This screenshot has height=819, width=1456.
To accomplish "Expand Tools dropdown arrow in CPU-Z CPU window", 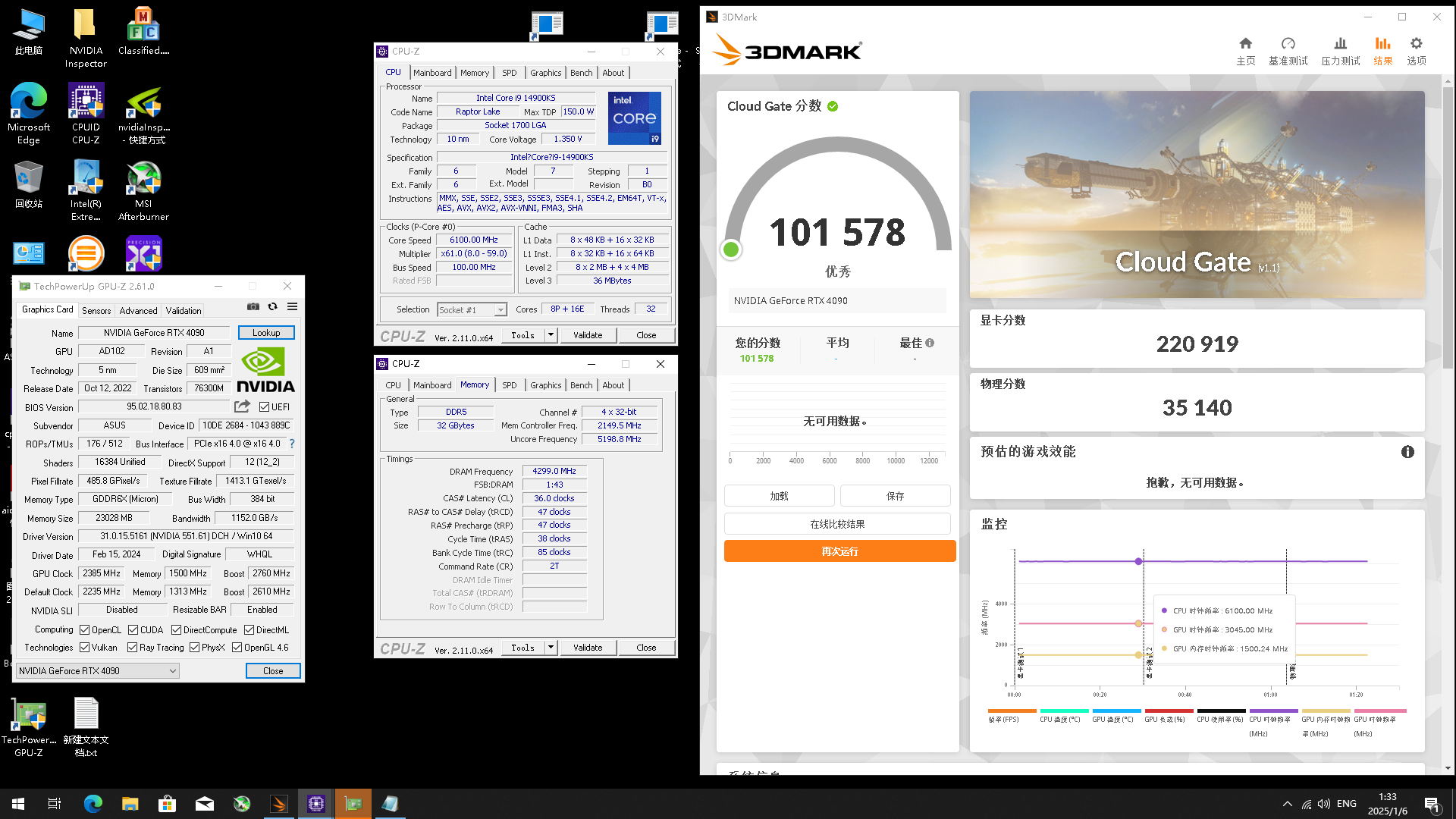I will click(551, 335).
